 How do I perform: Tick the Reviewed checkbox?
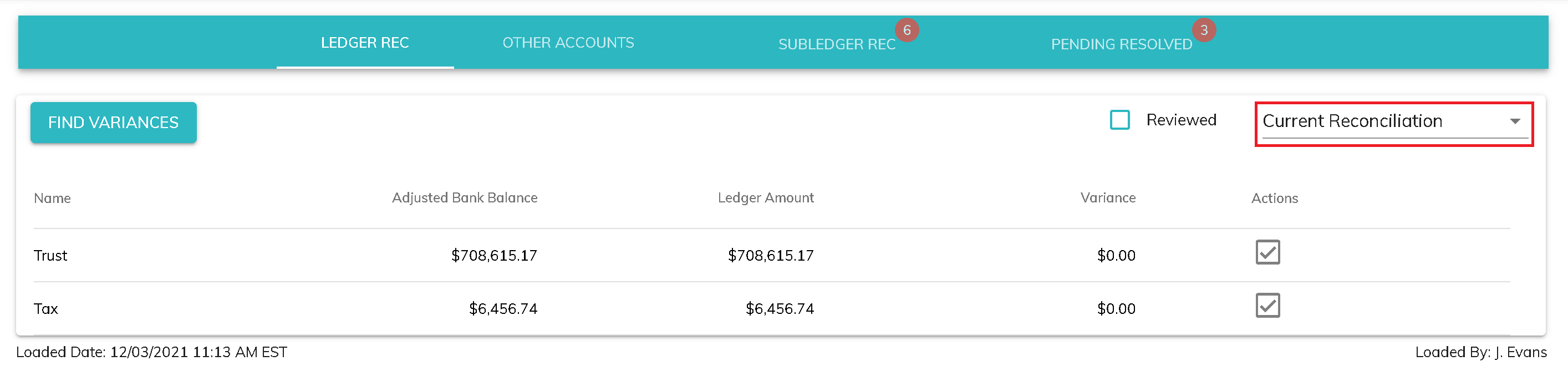pos(1119,120)
